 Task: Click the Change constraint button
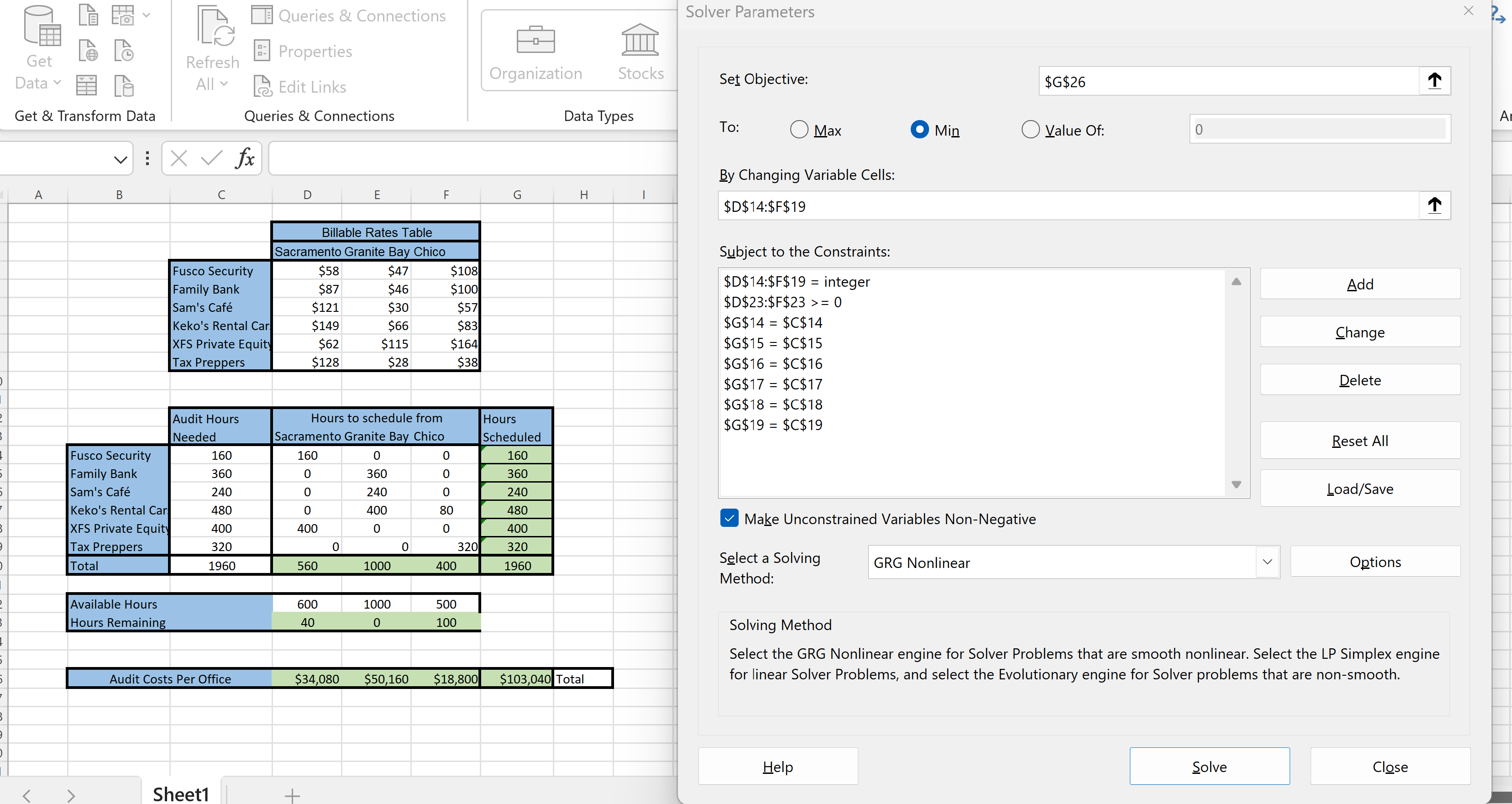tap(1360, 332)
